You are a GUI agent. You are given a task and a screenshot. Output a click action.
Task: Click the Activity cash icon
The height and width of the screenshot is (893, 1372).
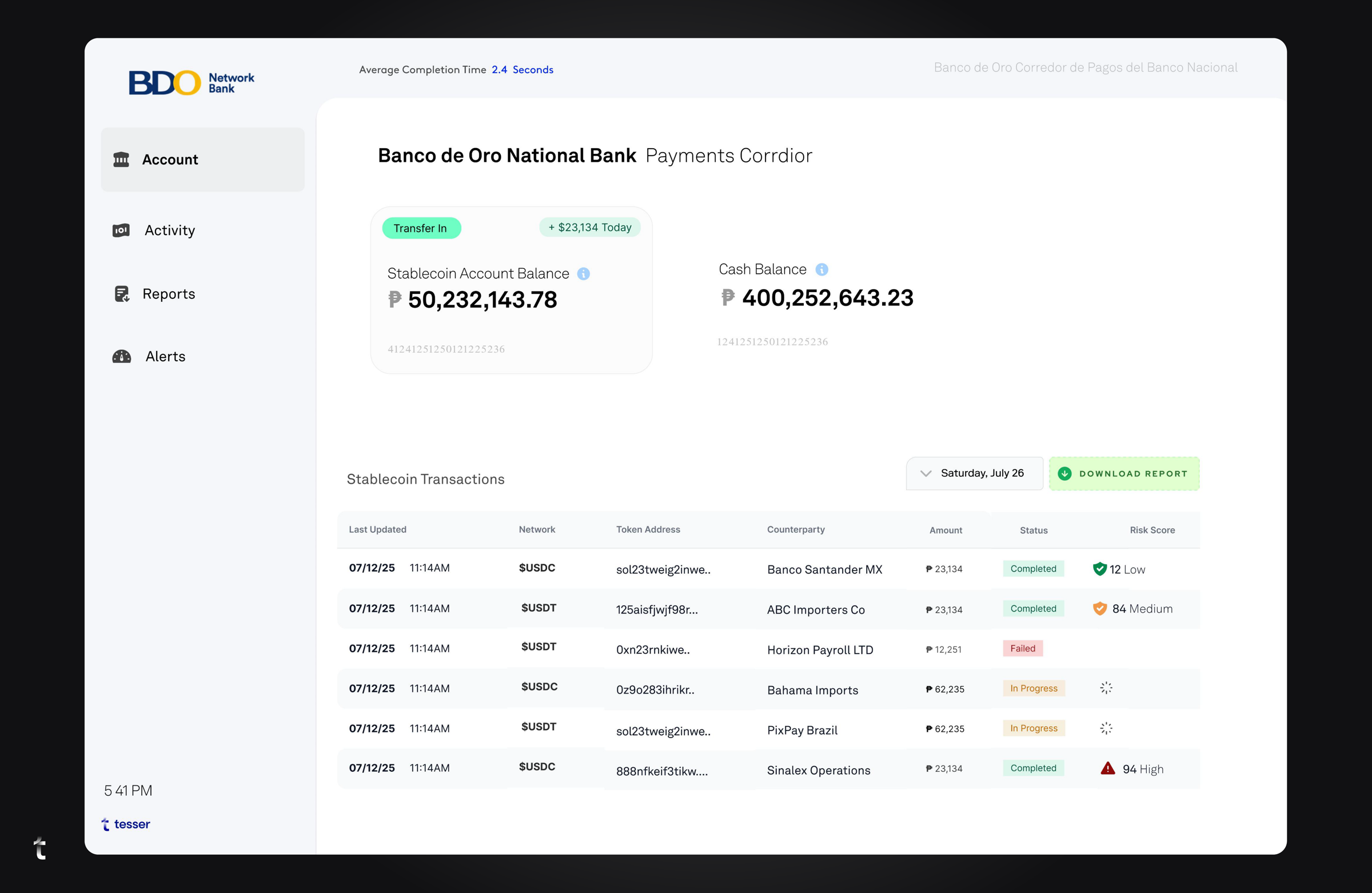coord(121,230)
